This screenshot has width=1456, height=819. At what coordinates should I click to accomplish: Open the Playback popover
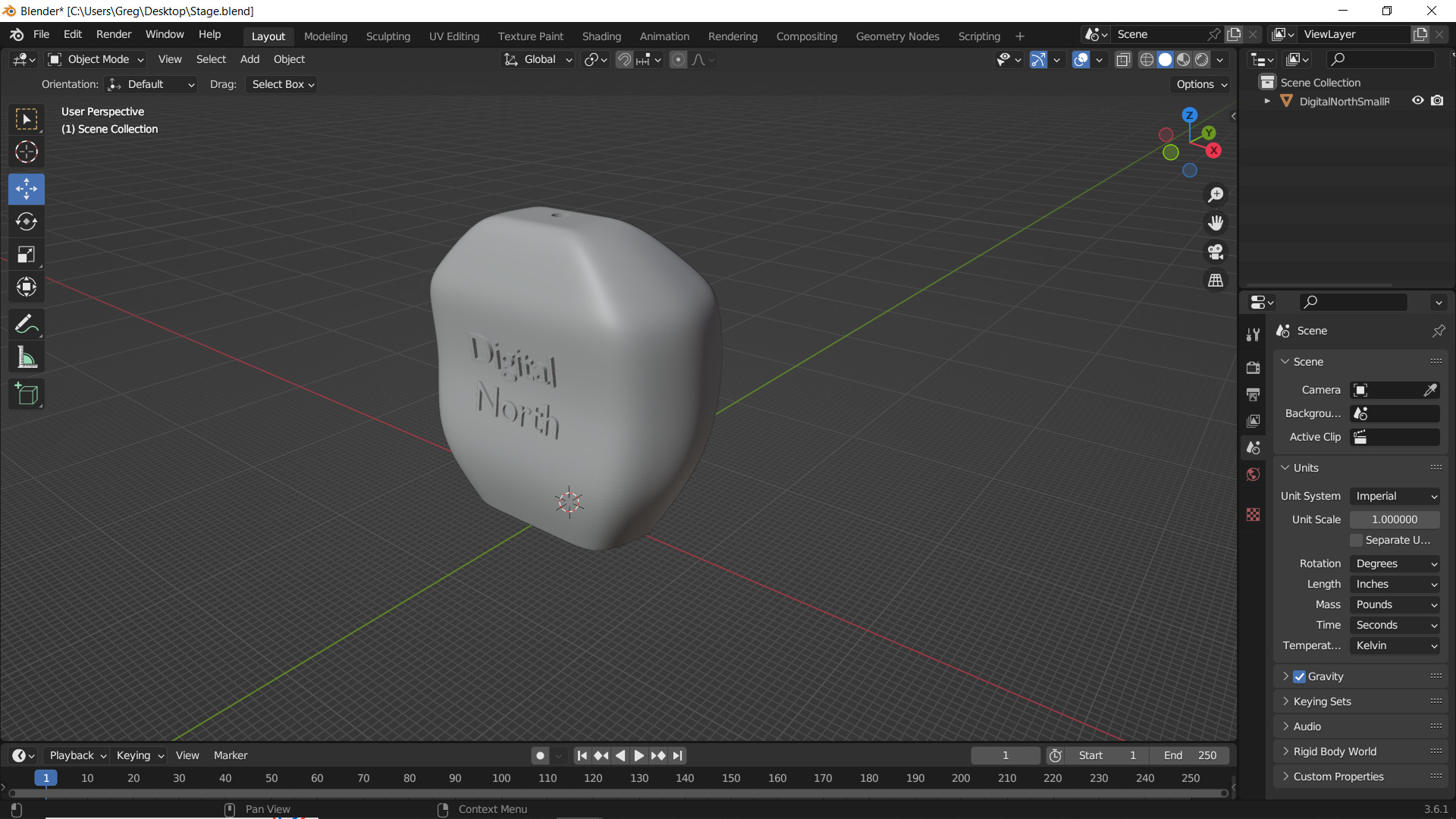[x=77, y=755]
